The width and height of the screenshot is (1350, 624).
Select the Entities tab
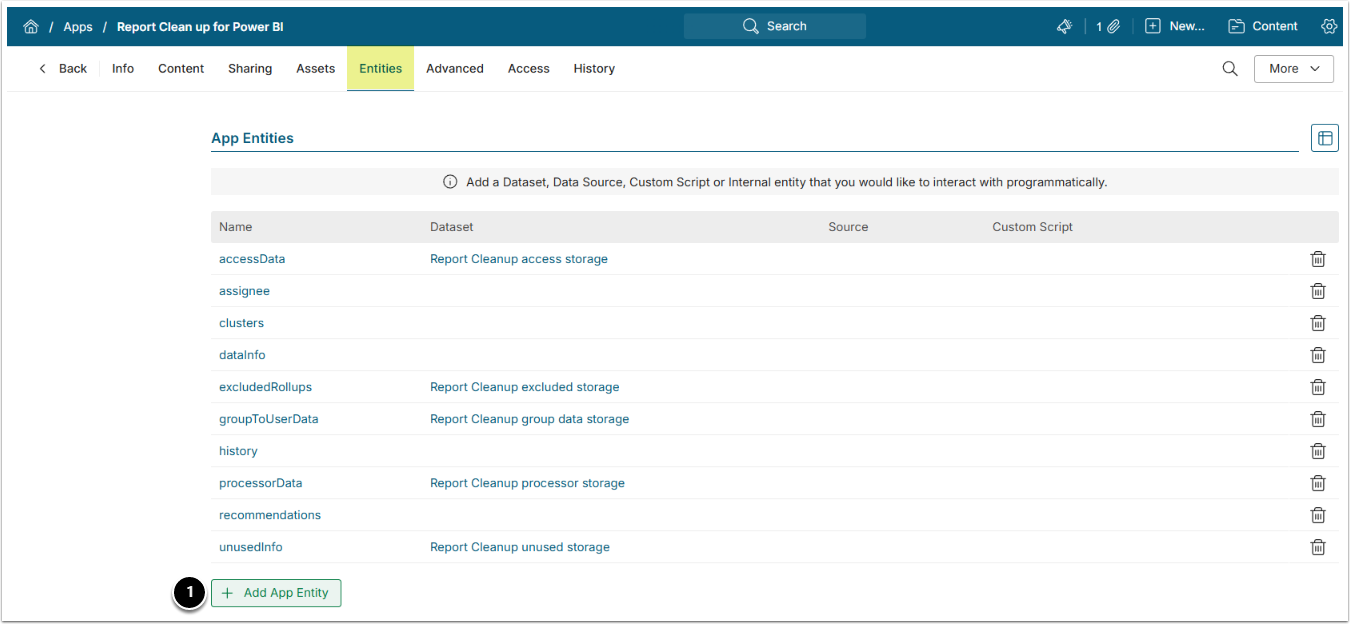pos(381,69)
